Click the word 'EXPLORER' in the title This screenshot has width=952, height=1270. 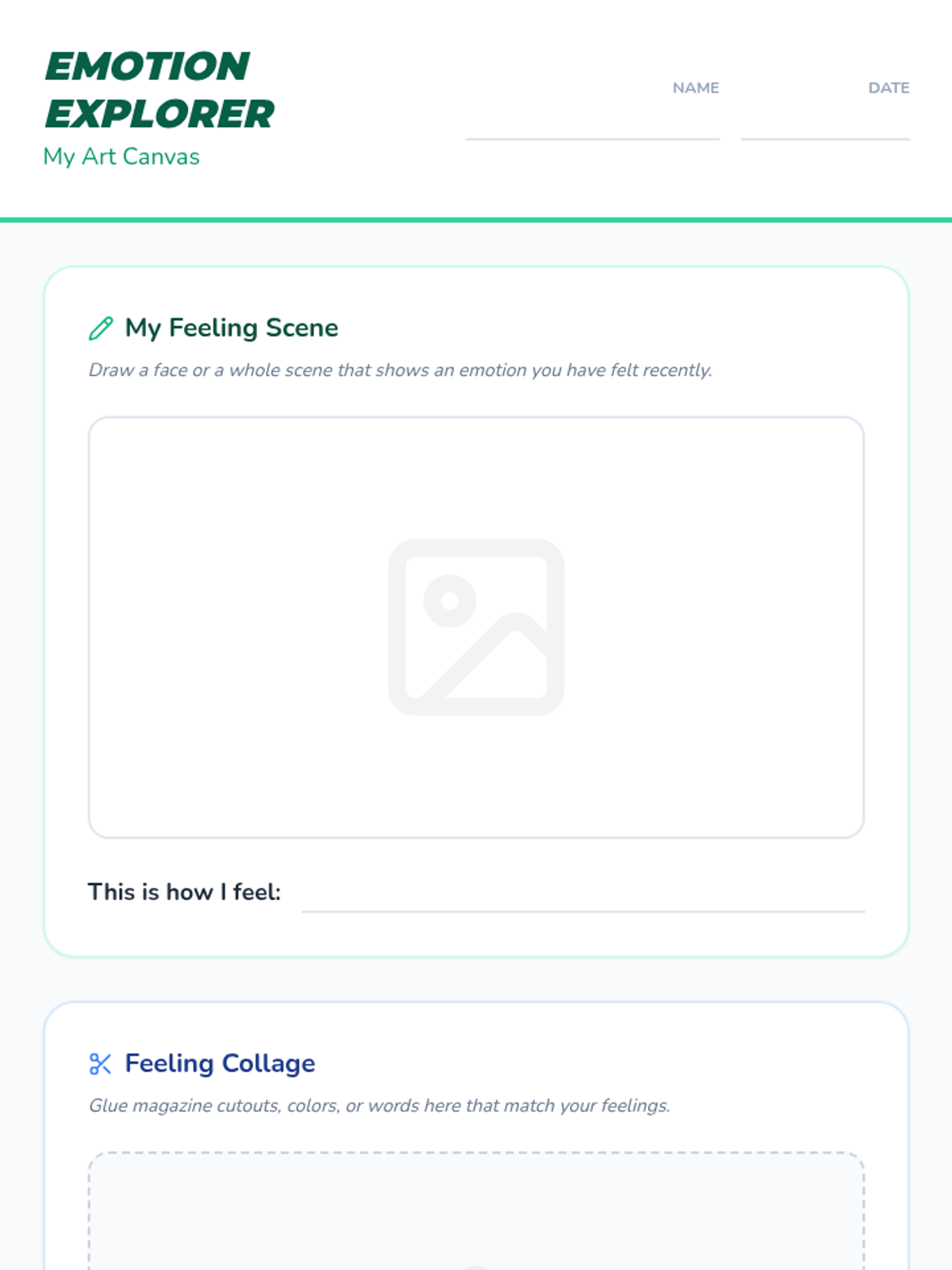click(x=159, y=114)
